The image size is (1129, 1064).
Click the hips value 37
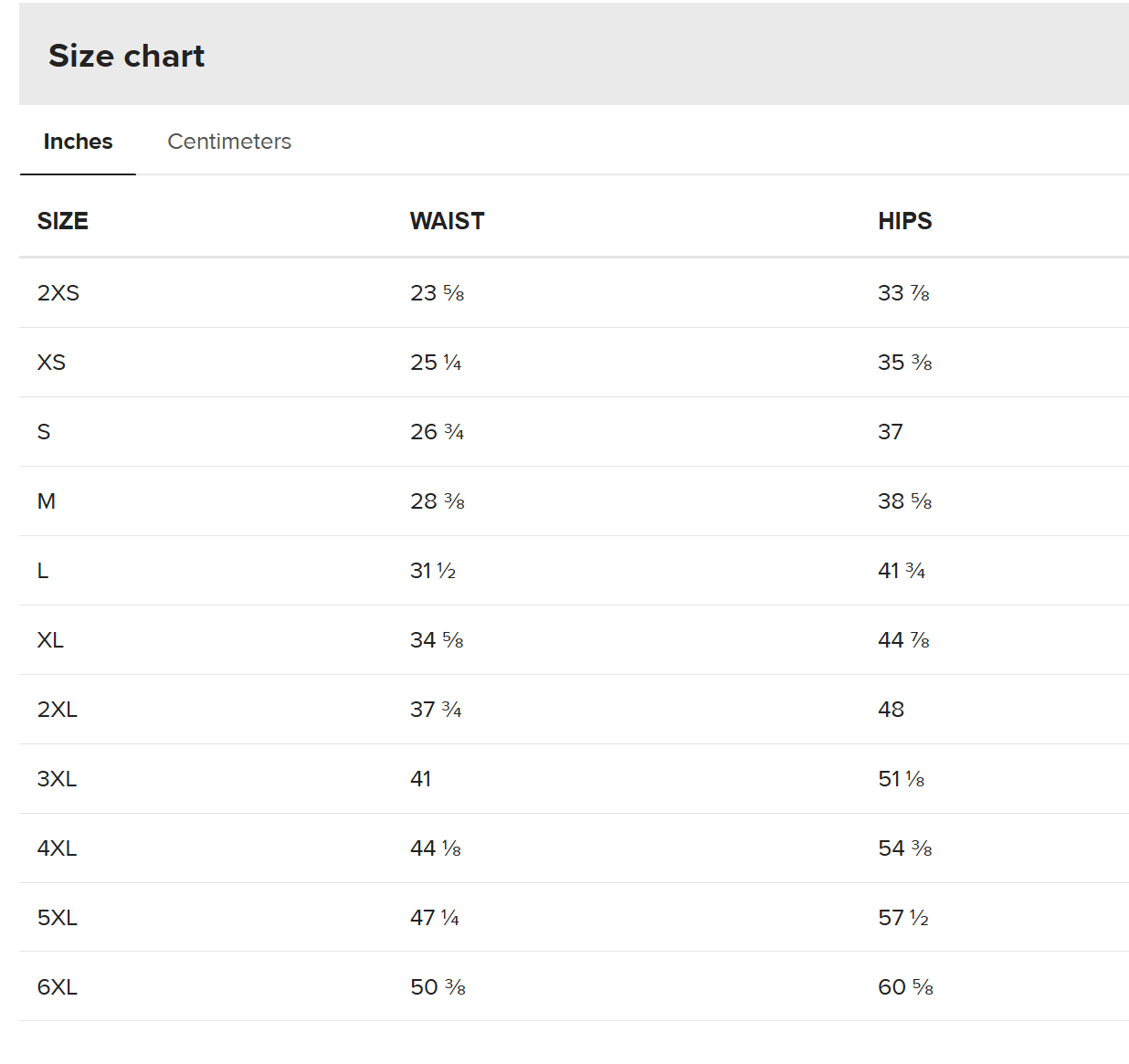891,432
